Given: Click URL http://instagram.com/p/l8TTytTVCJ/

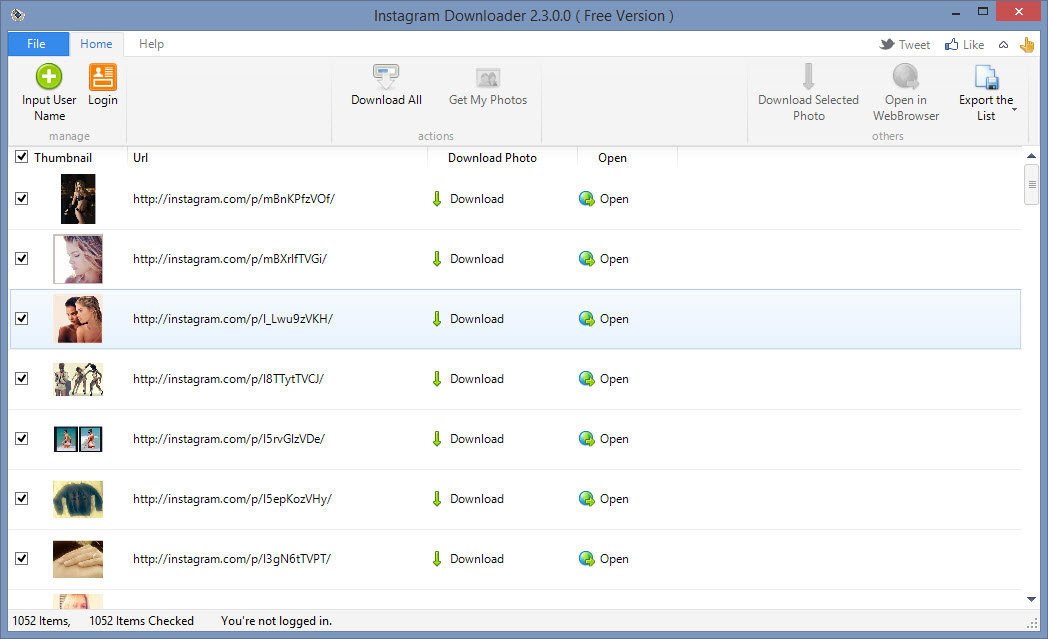Looking at the screenshot, I should pos(229,379).
